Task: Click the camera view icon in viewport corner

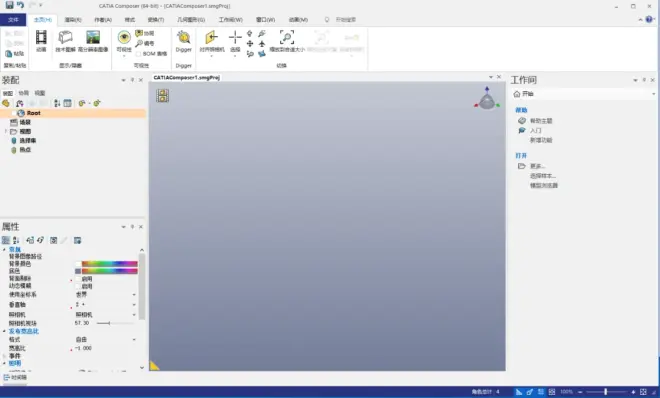Action: click(x=162, y=96)
